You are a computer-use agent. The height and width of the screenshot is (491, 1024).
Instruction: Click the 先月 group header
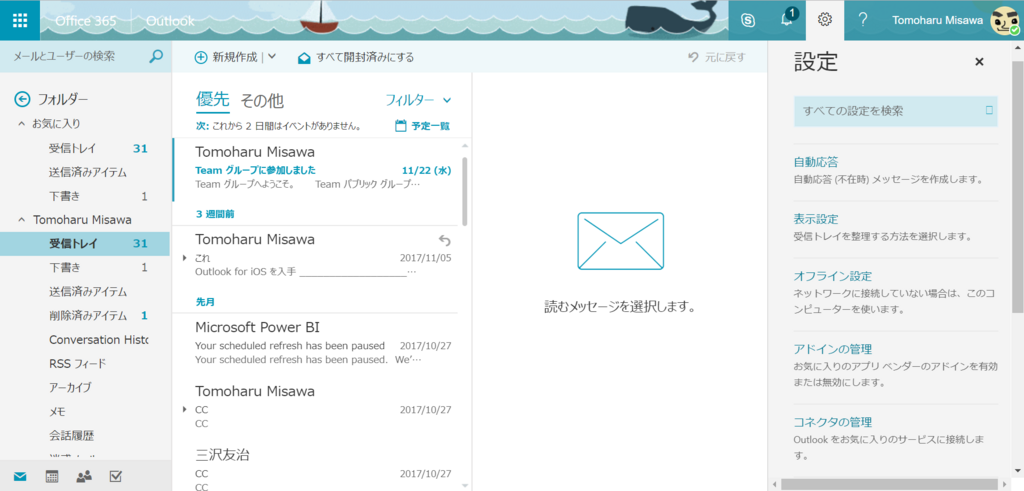[x=206, y=302]
